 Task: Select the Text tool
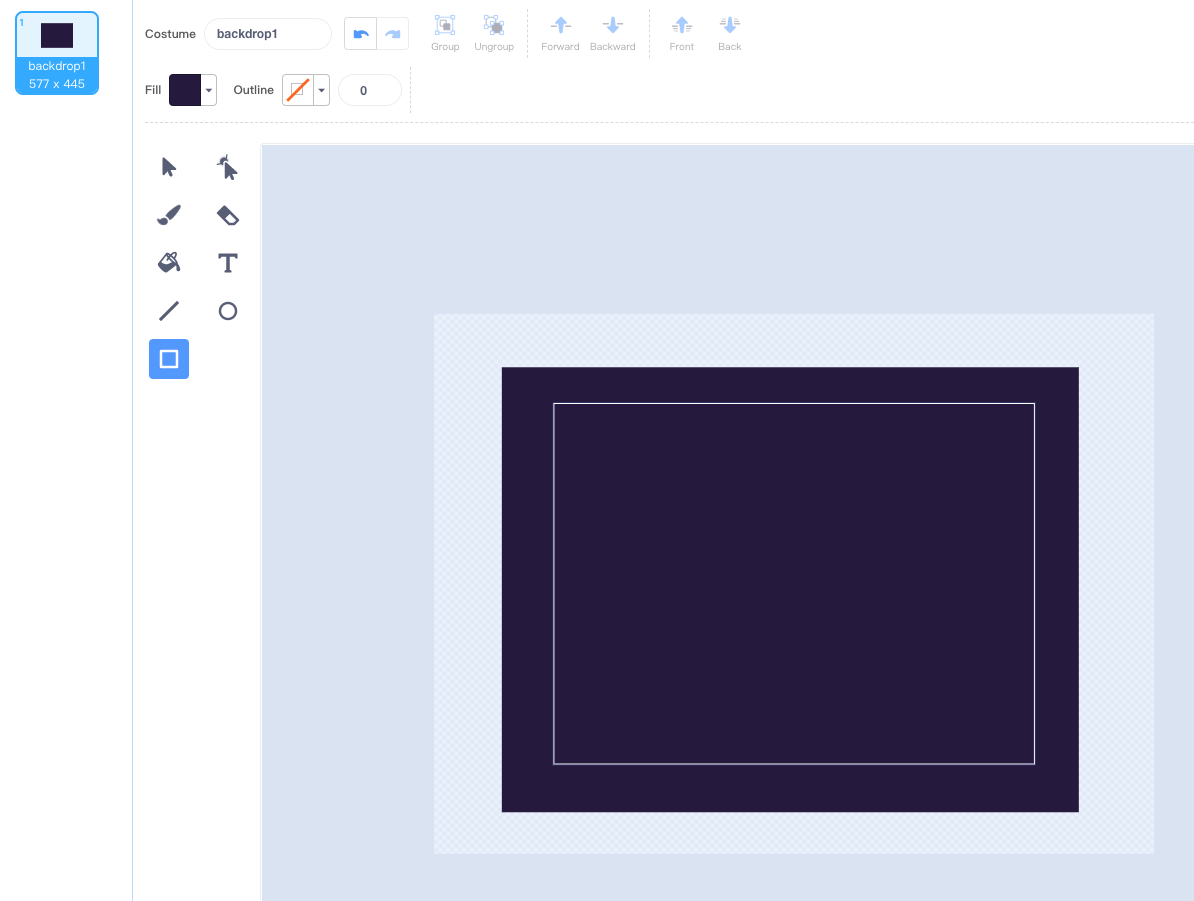click(228, 264)
